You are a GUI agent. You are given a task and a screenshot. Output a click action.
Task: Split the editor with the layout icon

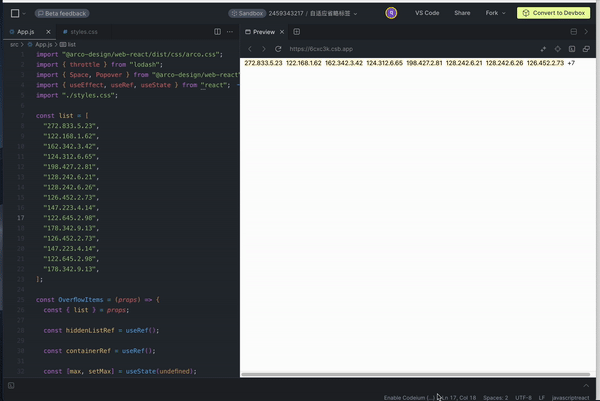pos(217,32)
